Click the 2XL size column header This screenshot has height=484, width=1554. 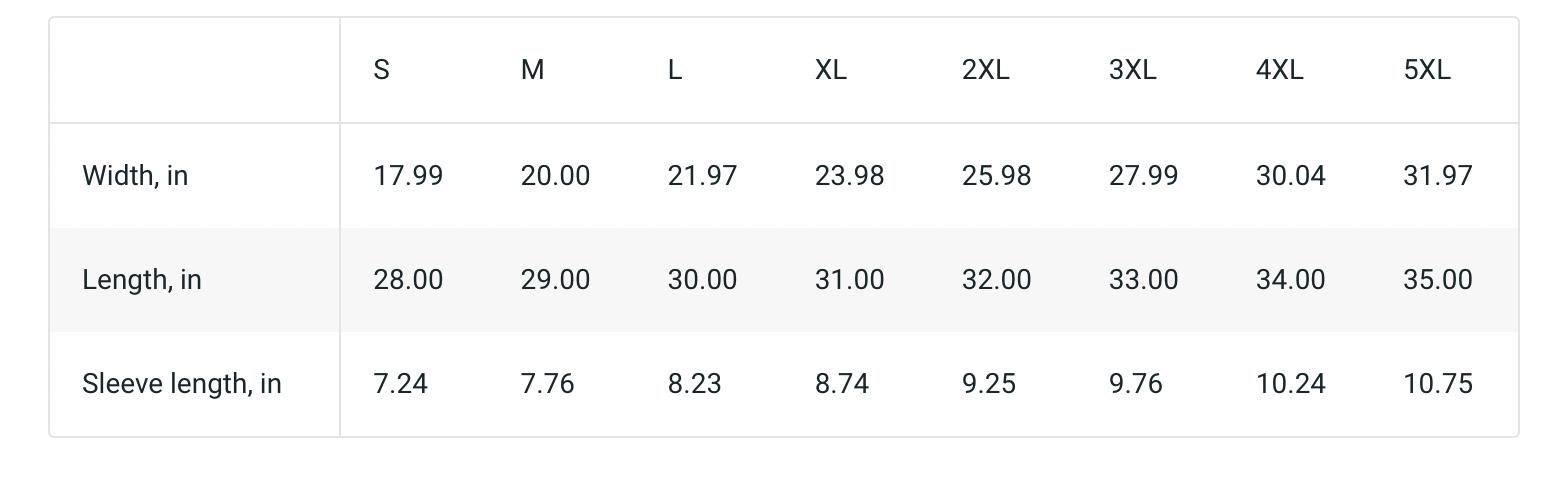(985, 70)
